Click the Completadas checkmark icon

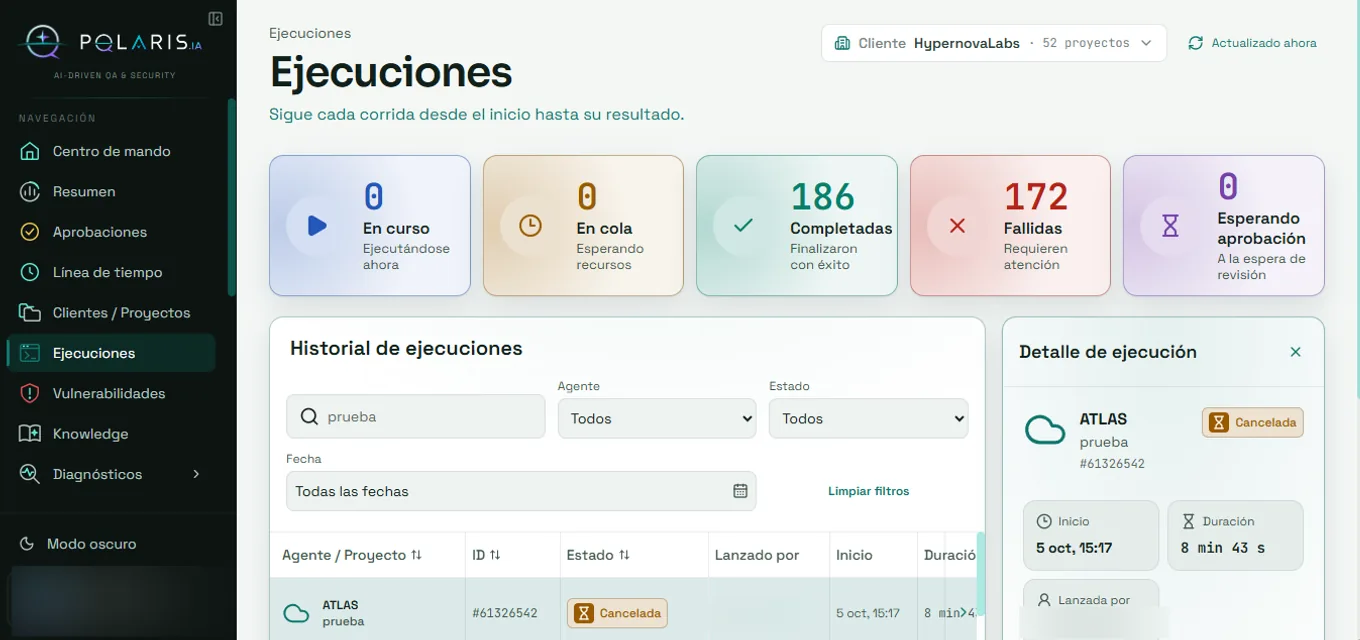tap(743, 226)
